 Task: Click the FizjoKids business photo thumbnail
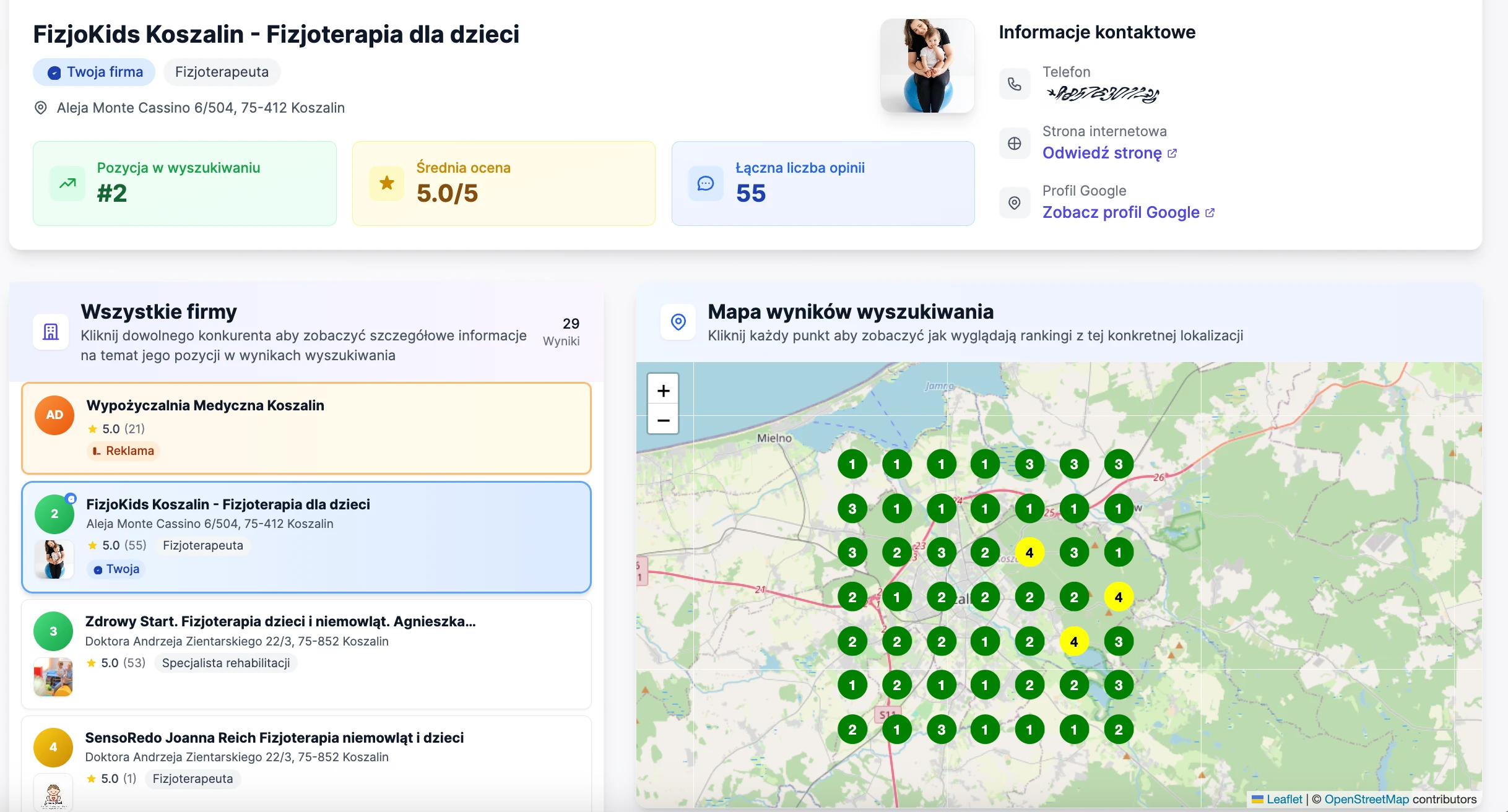[x=53, y=560]
